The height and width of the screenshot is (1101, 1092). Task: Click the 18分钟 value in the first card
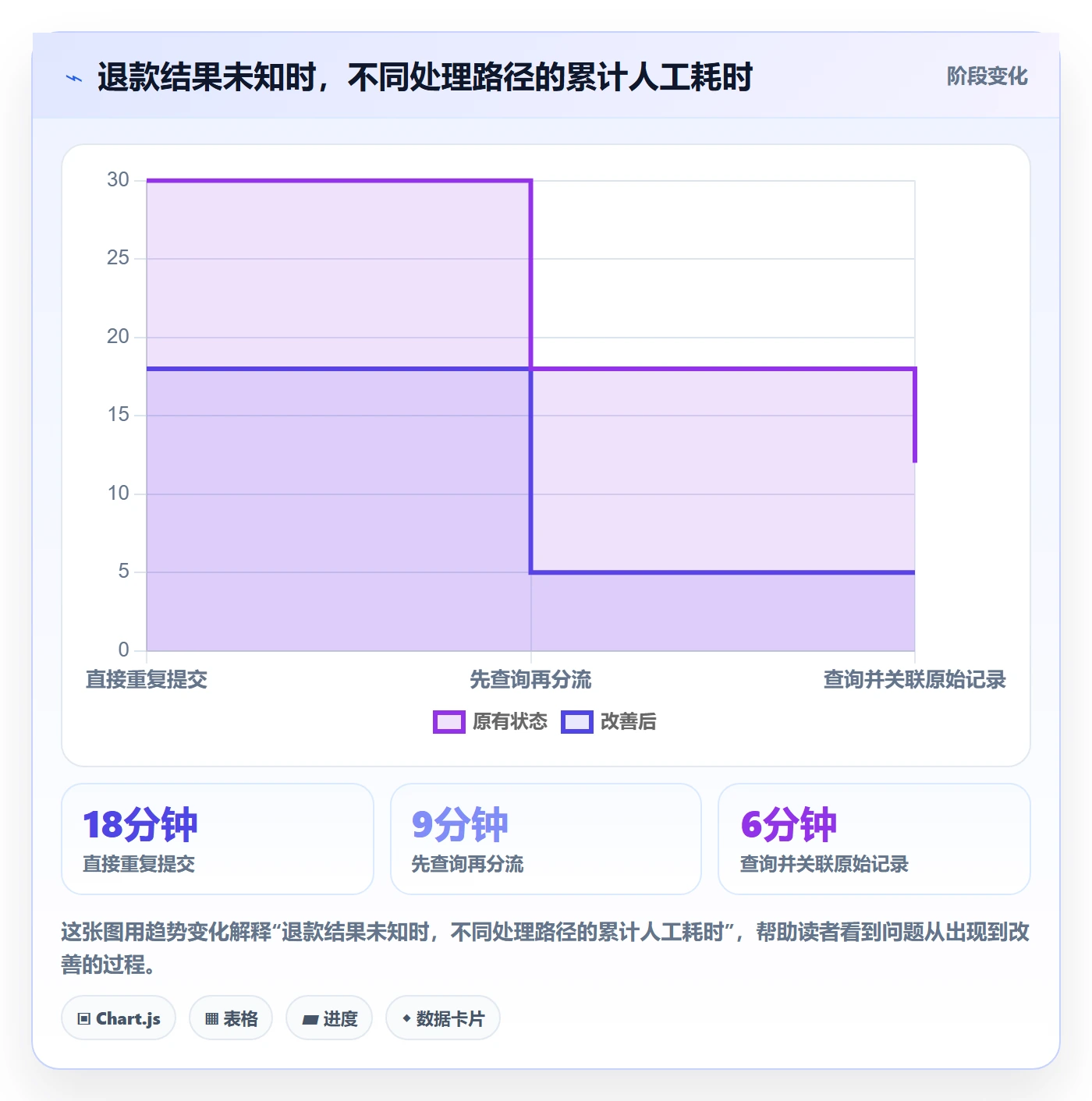click(140, 825)
